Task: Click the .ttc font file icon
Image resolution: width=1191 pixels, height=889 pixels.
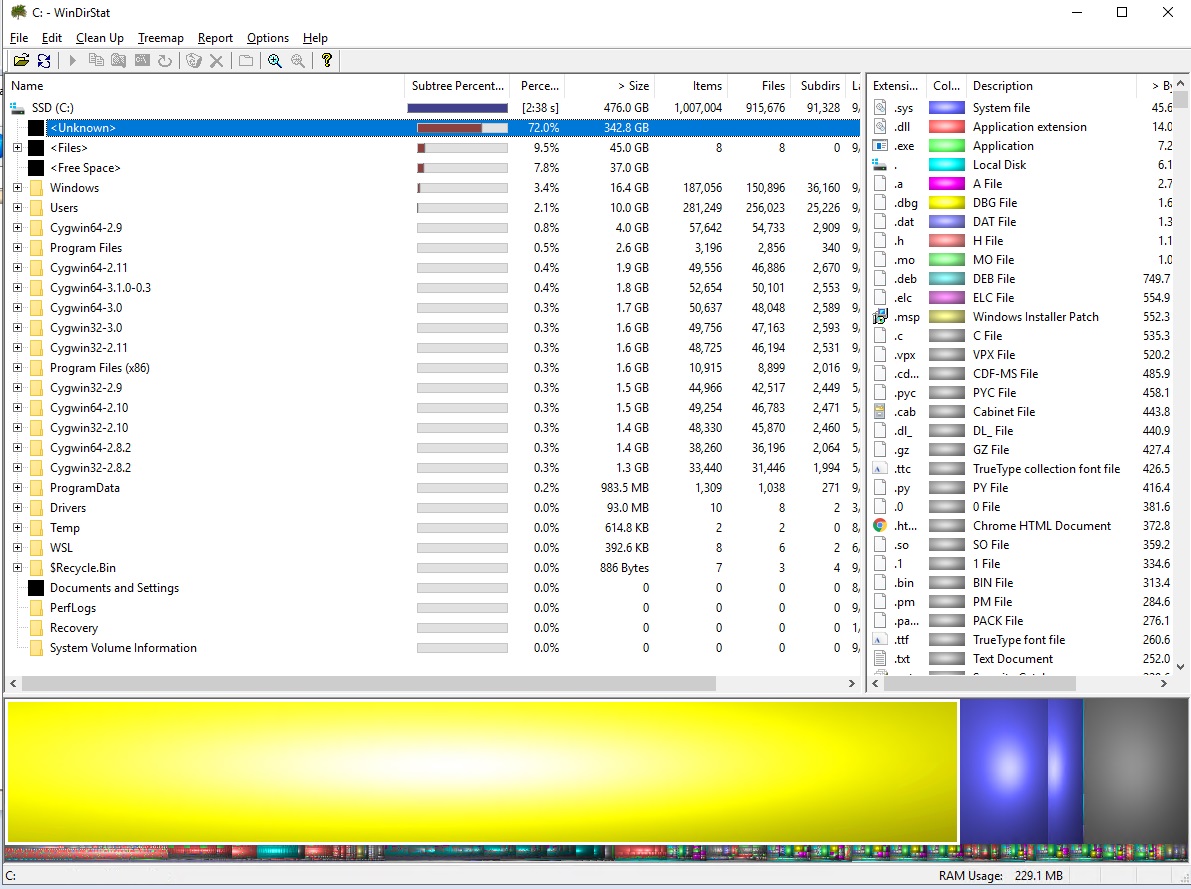Action: pos(880,469)
